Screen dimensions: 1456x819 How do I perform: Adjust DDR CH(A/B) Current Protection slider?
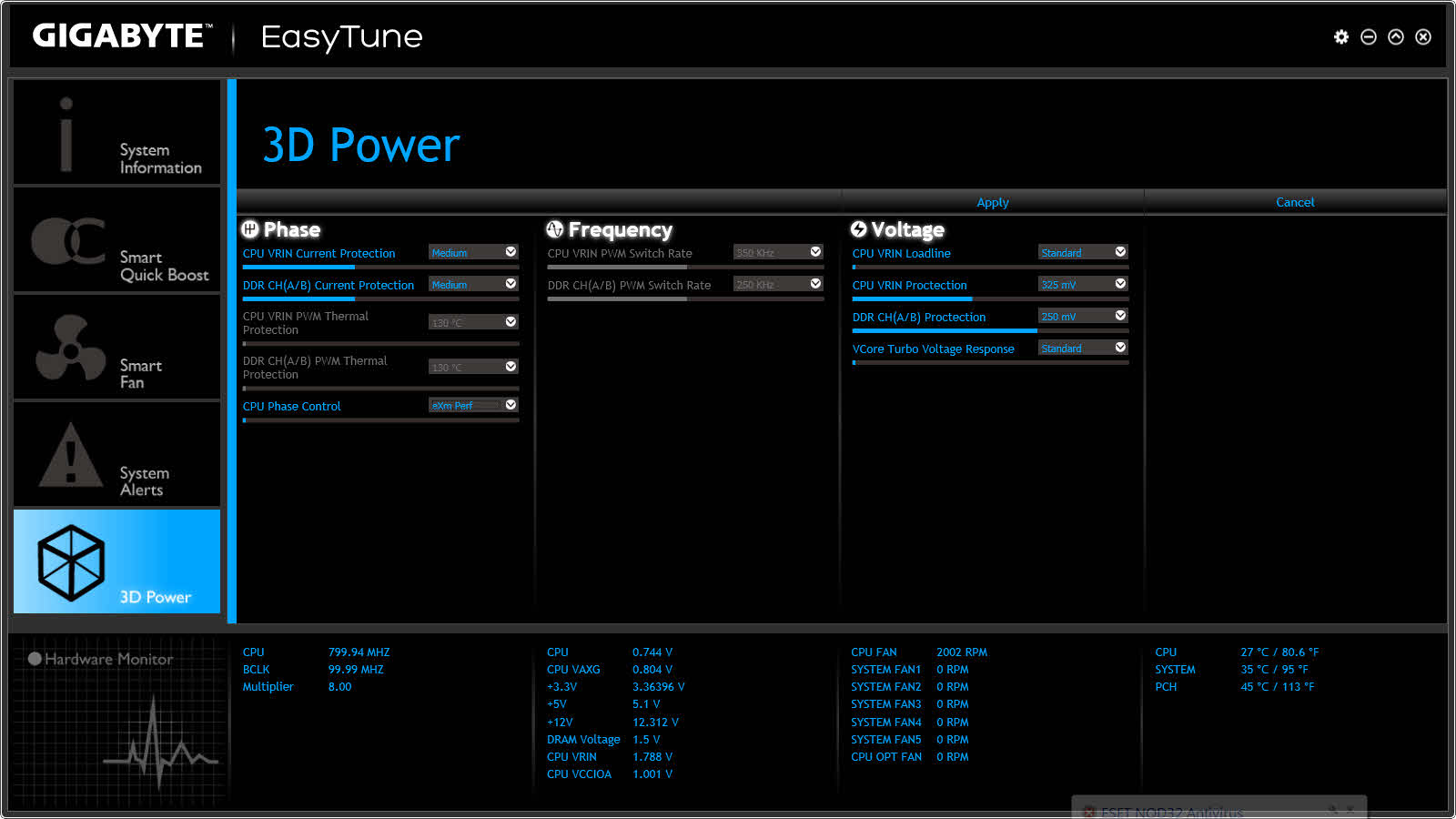pos(380,298)
